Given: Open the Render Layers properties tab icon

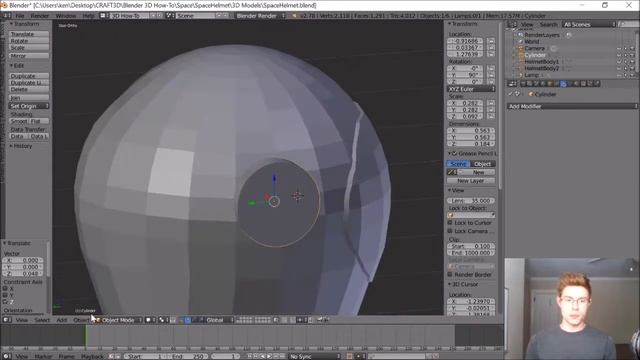Looking at the screenshot, I should [530, 84].
